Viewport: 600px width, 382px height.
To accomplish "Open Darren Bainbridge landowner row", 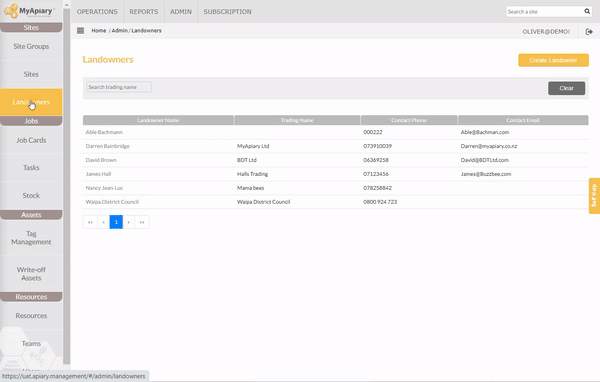I will point(336,146).
